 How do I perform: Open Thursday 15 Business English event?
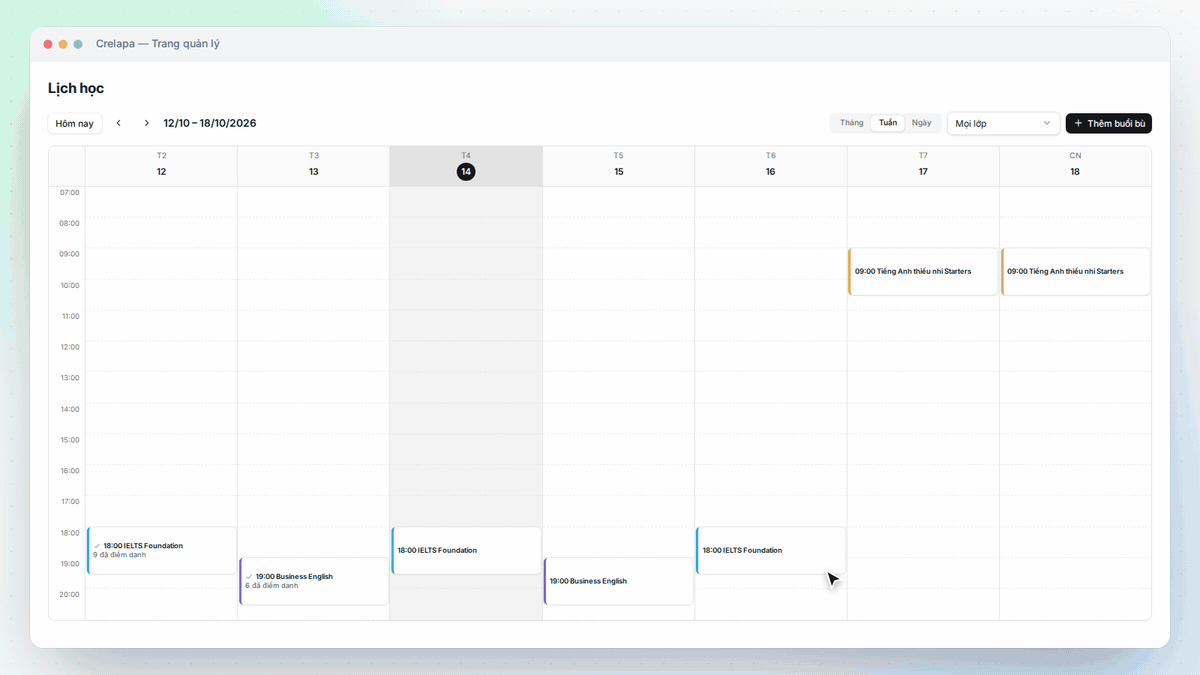click(x=619, y=581)
